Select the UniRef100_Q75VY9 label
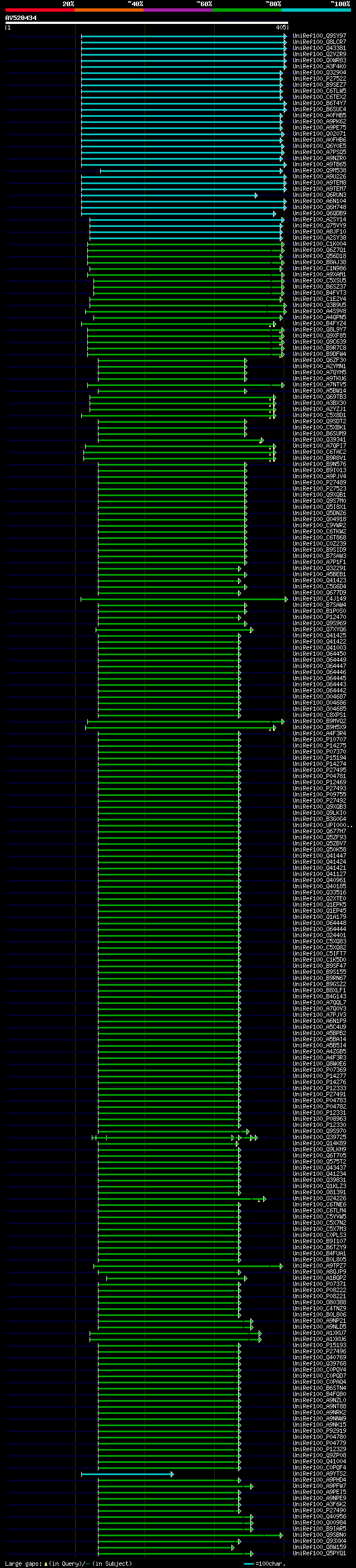The image size is (356, 1568). [x=319, y=226]
